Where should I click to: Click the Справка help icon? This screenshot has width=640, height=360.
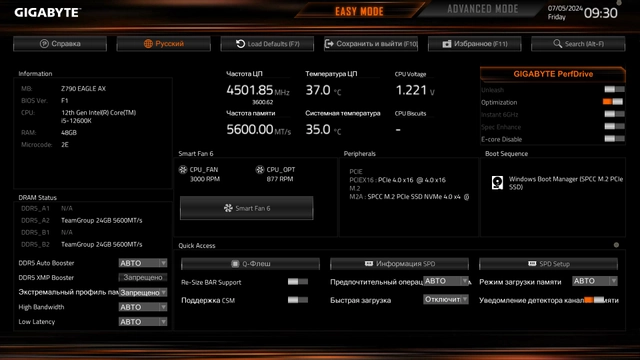tap(44, 44)
